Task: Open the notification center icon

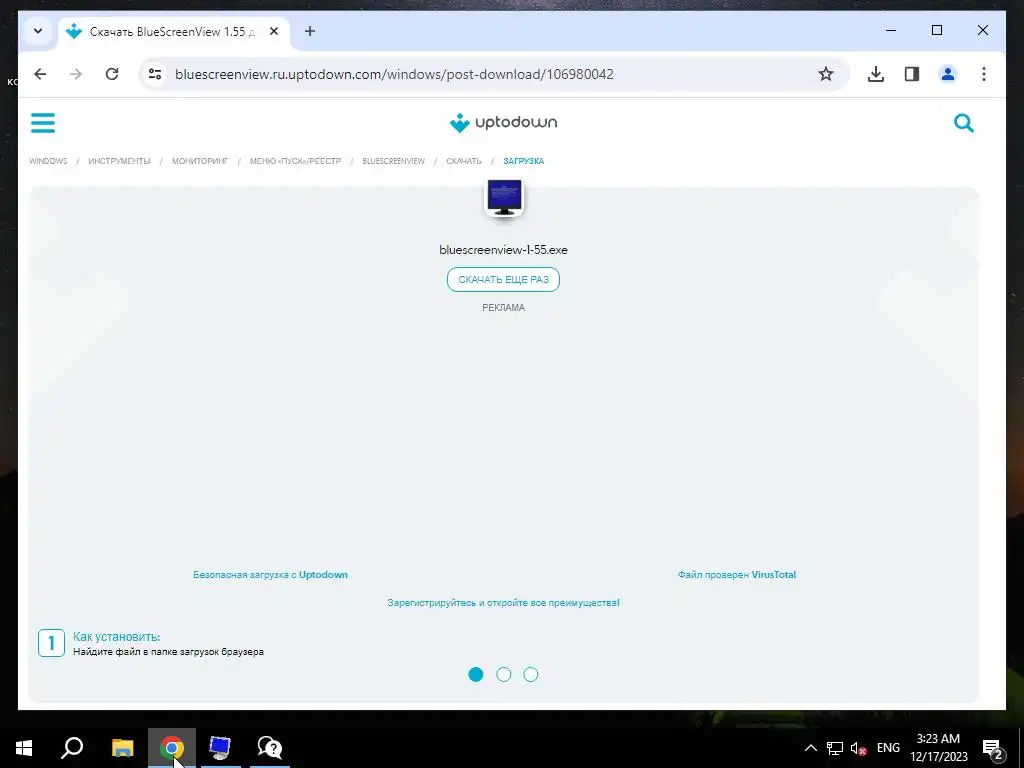Action: pos(993,748)
